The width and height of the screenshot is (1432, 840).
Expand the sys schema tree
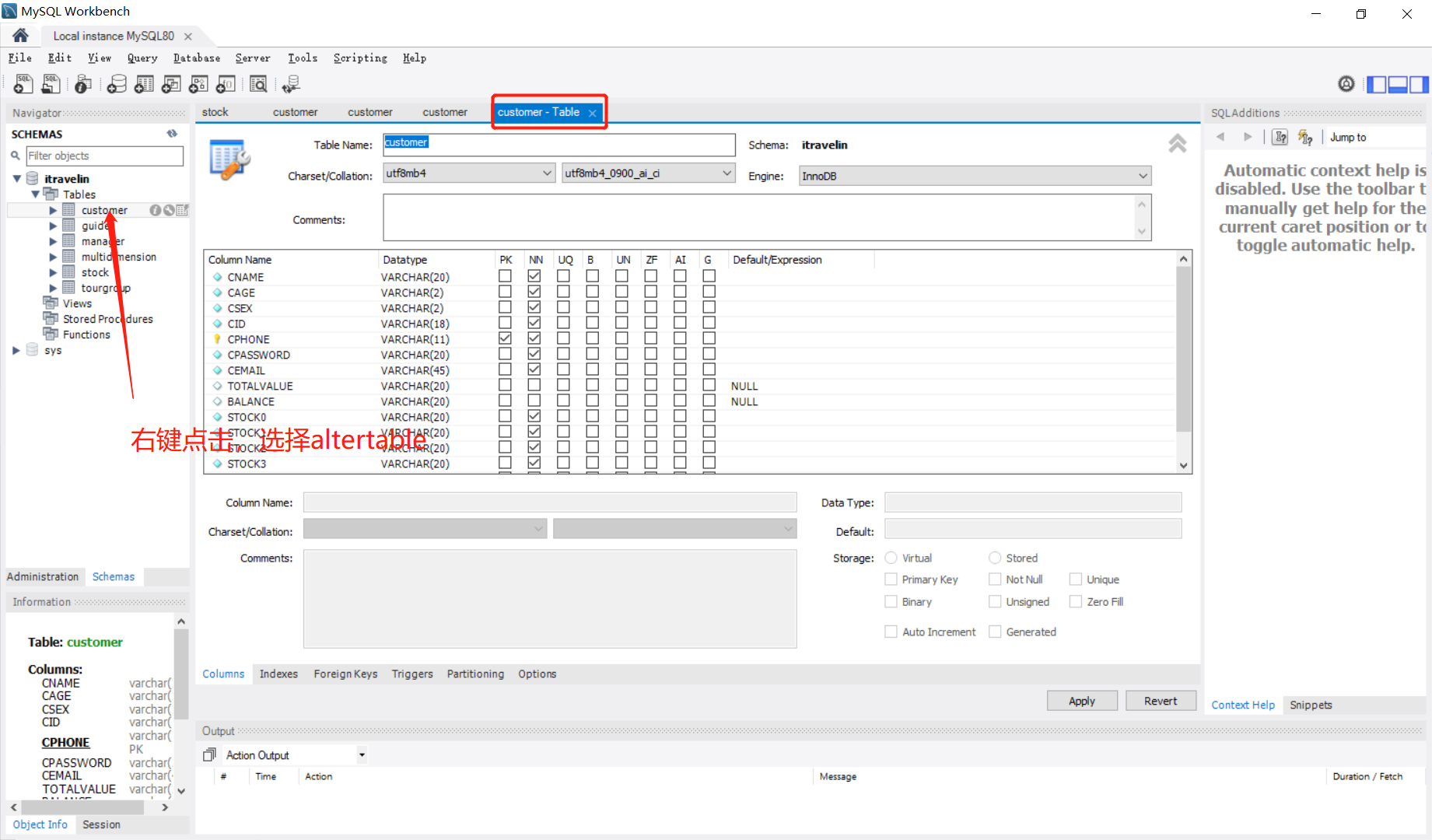pos(16,350)
